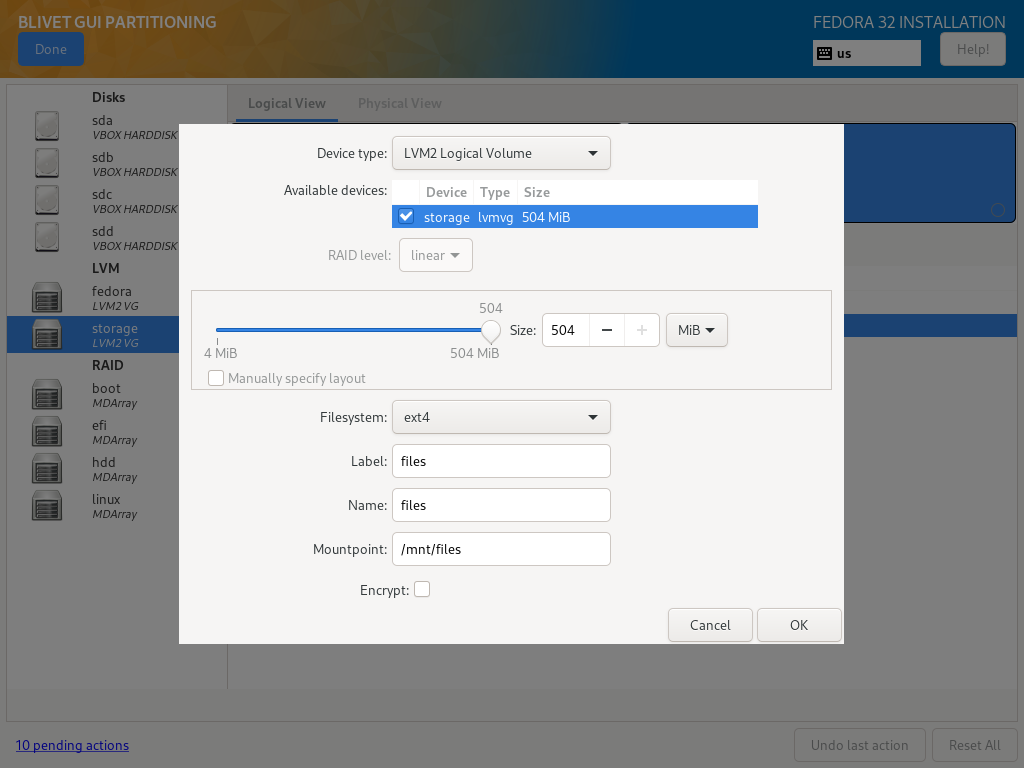
Task: Click the Mountpoint text field
Action: point(501,549)
